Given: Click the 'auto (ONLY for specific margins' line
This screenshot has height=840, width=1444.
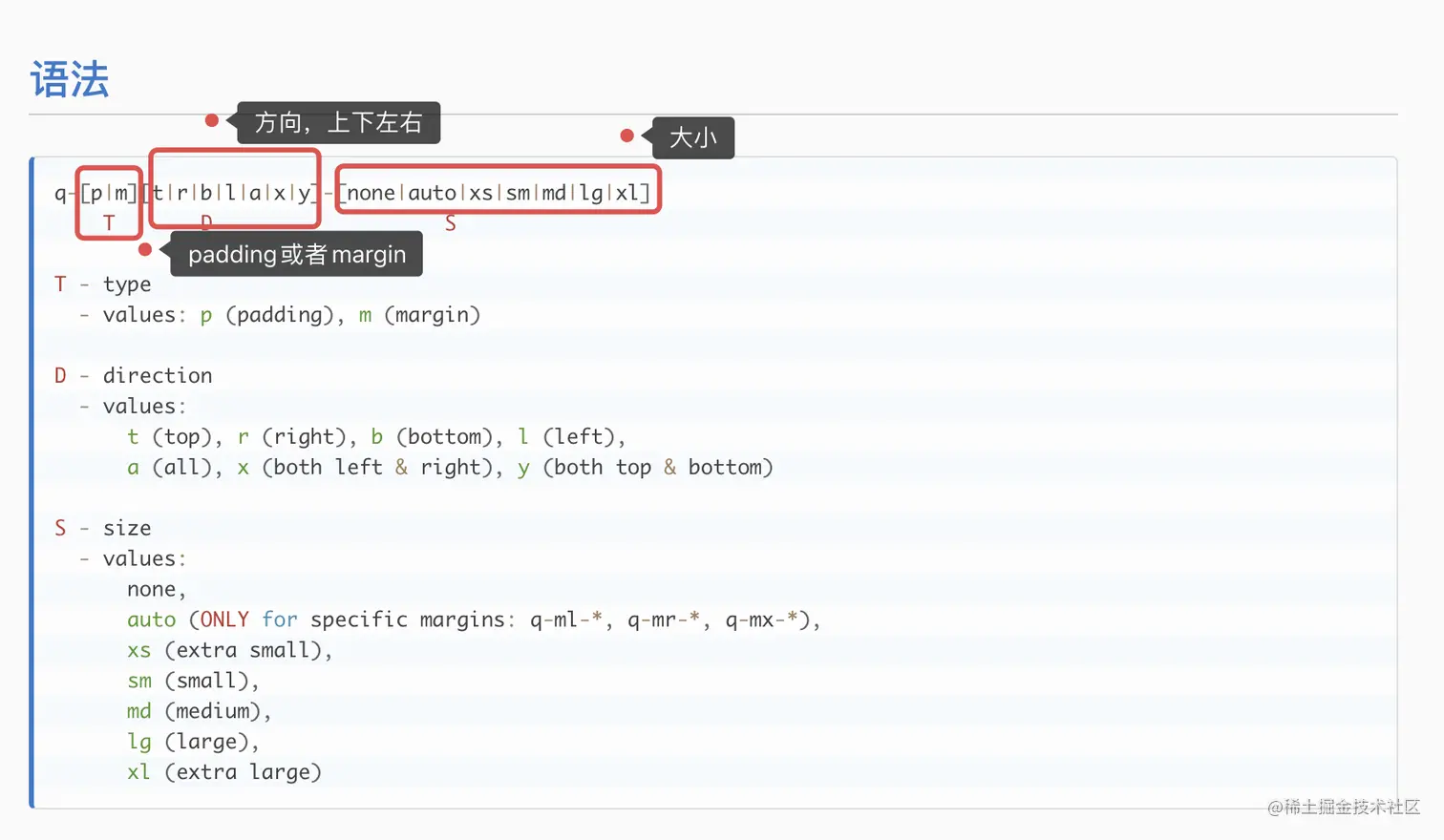Looking at the screenshot, I should (474, 620).
